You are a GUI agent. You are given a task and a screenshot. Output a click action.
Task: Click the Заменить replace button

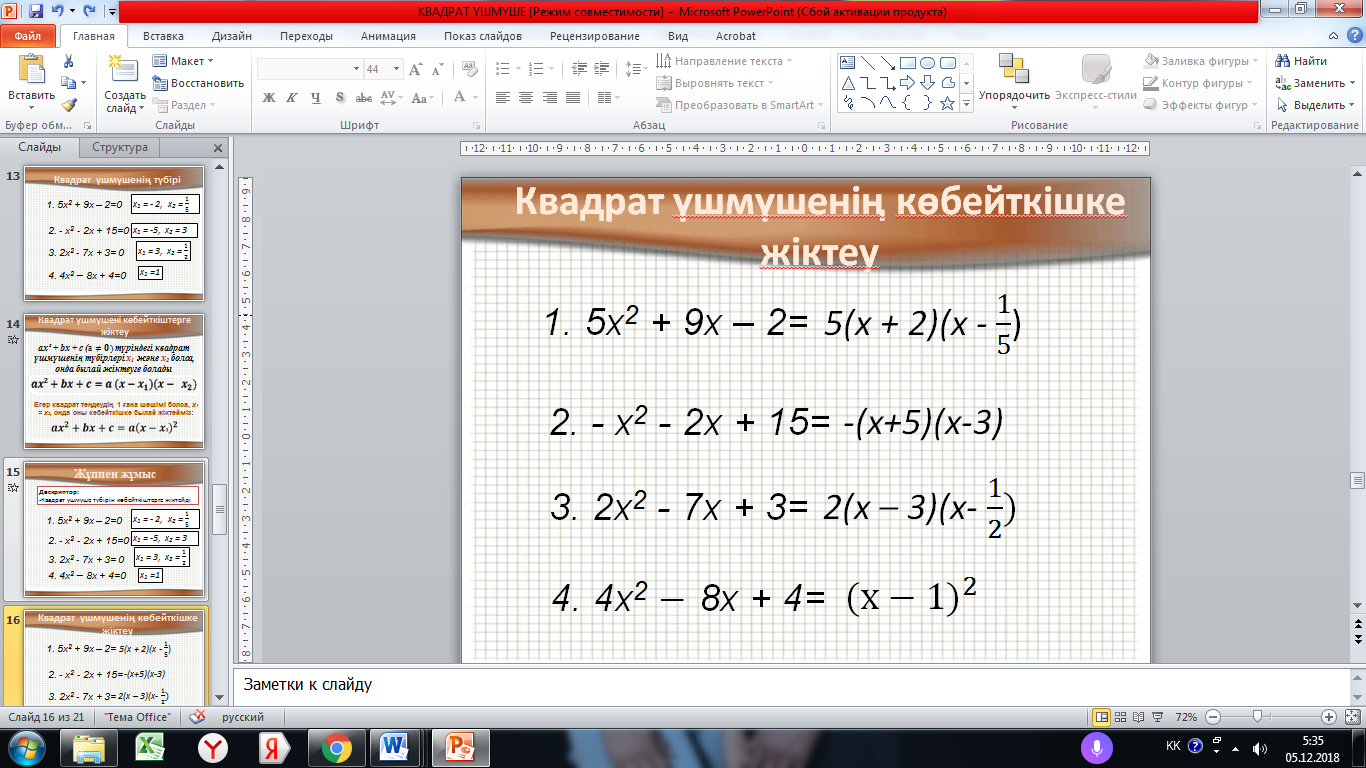1316,83
